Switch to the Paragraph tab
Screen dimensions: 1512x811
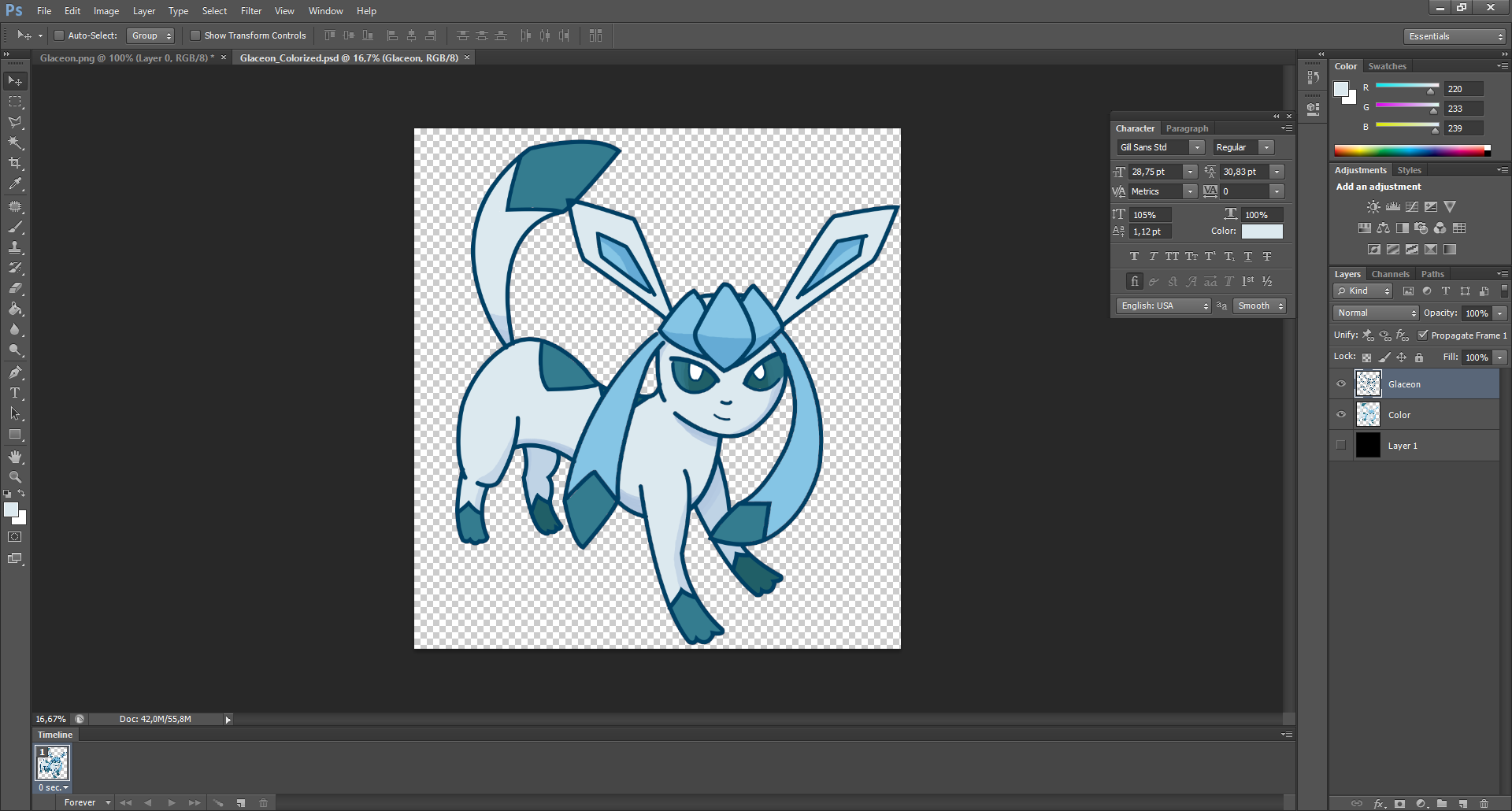click(x=1187, y=128)
